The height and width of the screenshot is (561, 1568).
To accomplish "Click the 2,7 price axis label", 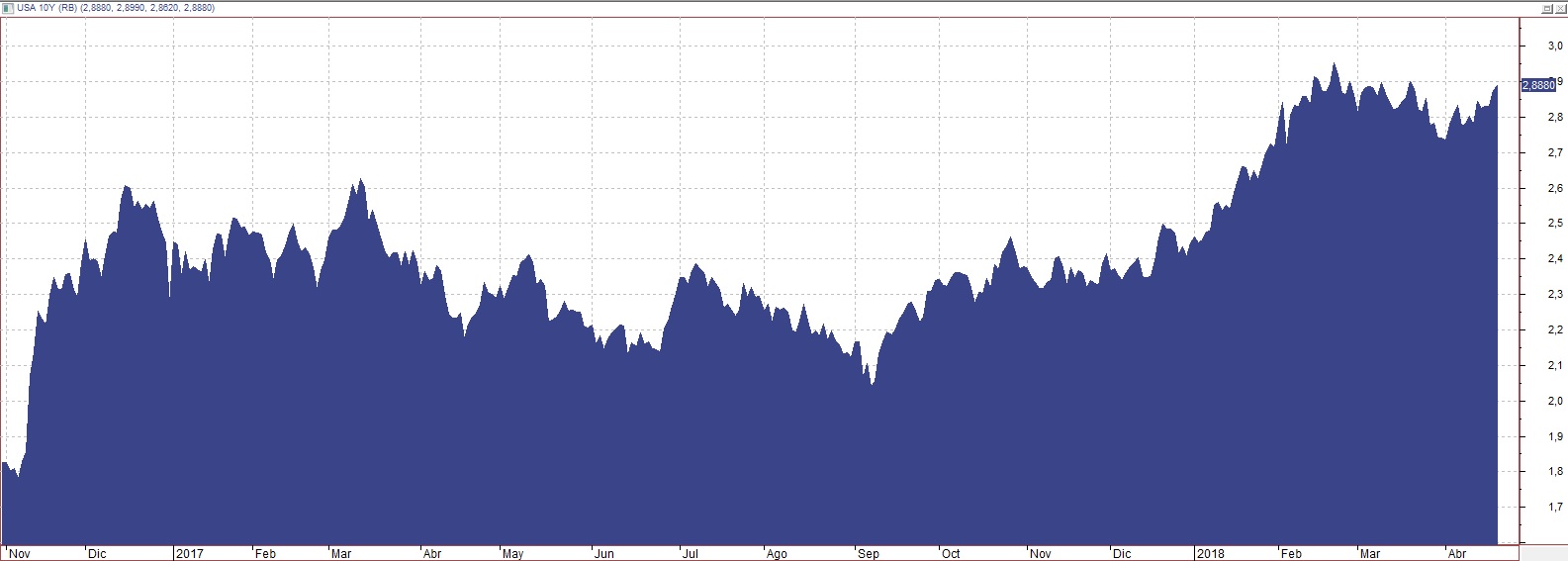I will (x=1555, y=152).
